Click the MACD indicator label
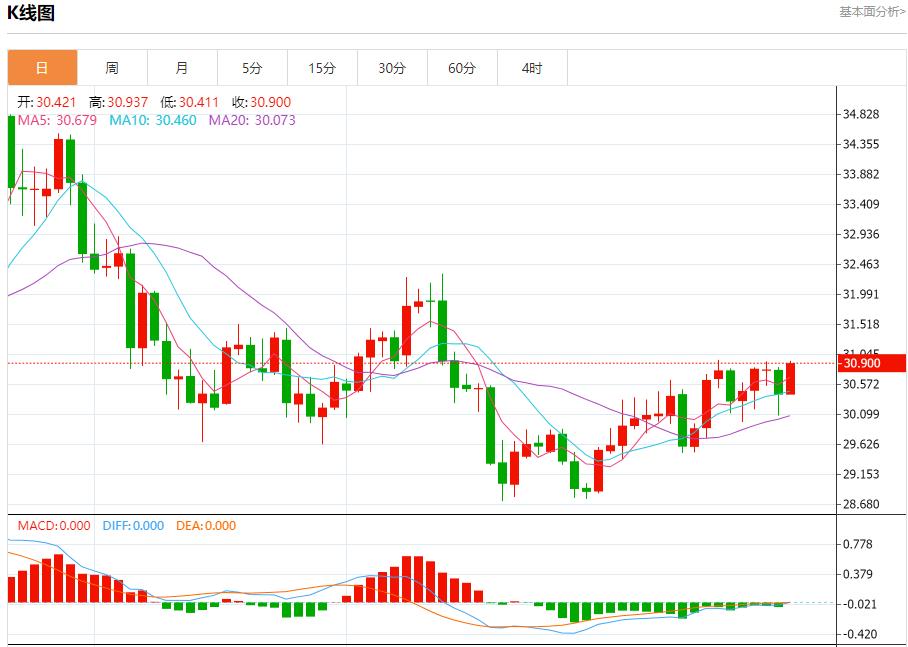908x647 pixels. [53, 525]
